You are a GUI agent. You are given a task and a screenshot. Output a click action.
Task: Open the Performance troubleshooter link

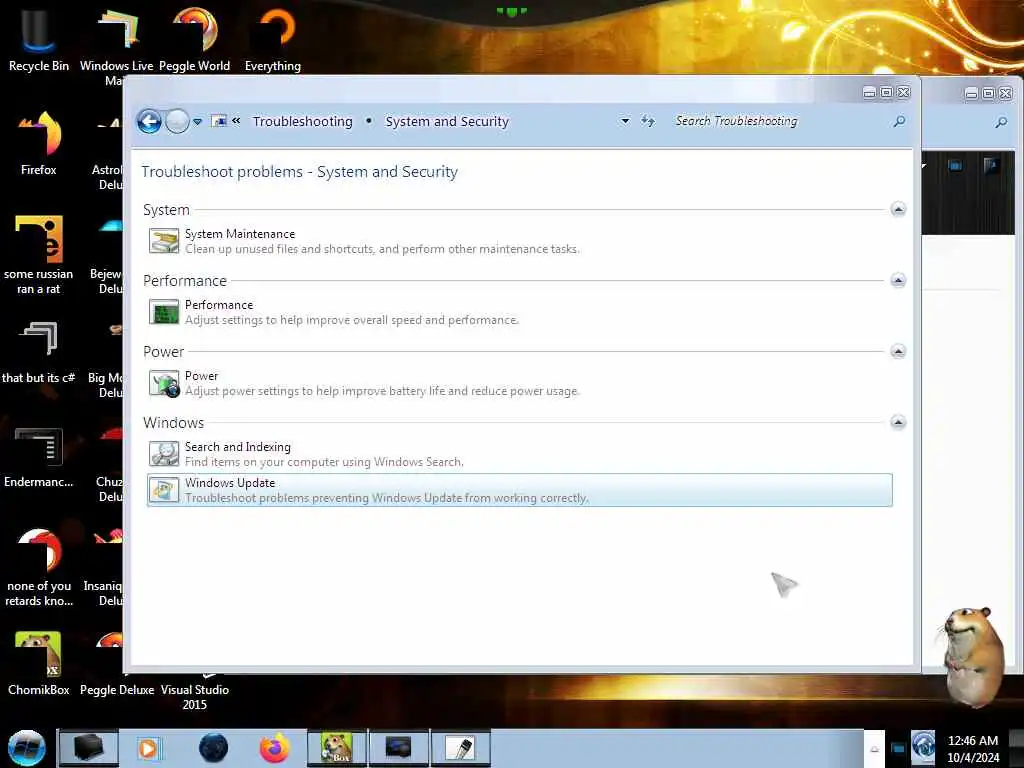pos(219,305)
